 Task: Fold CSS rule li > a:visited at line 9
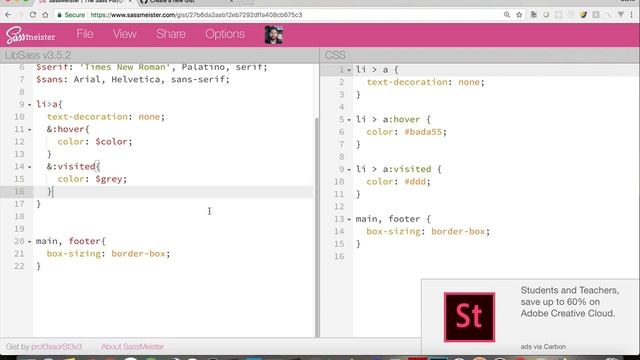349,170
